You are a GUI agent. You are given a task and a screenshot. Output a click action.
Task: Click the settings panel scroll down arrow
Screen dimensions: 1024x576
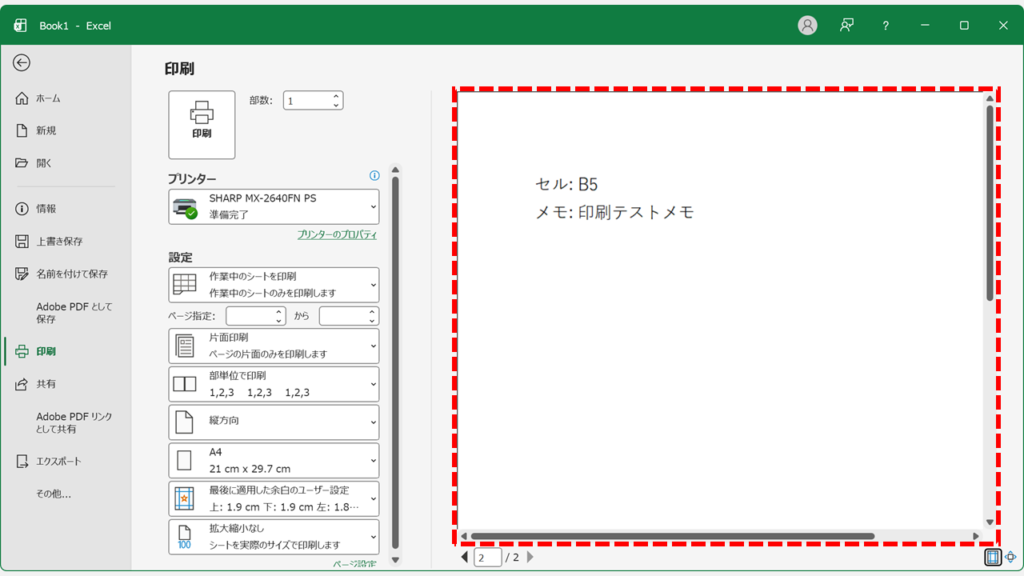point(395,560)
